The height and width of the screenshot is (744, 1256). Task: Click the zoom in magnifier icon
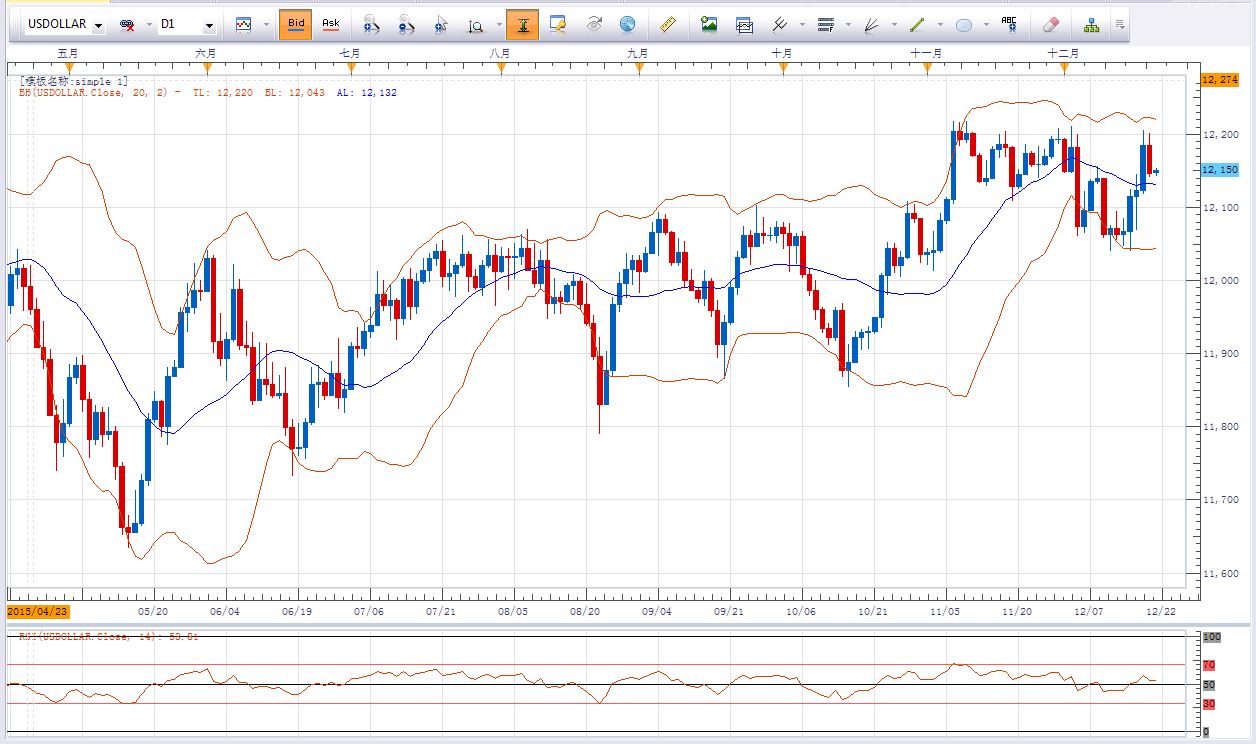click(x=371, y=25)
